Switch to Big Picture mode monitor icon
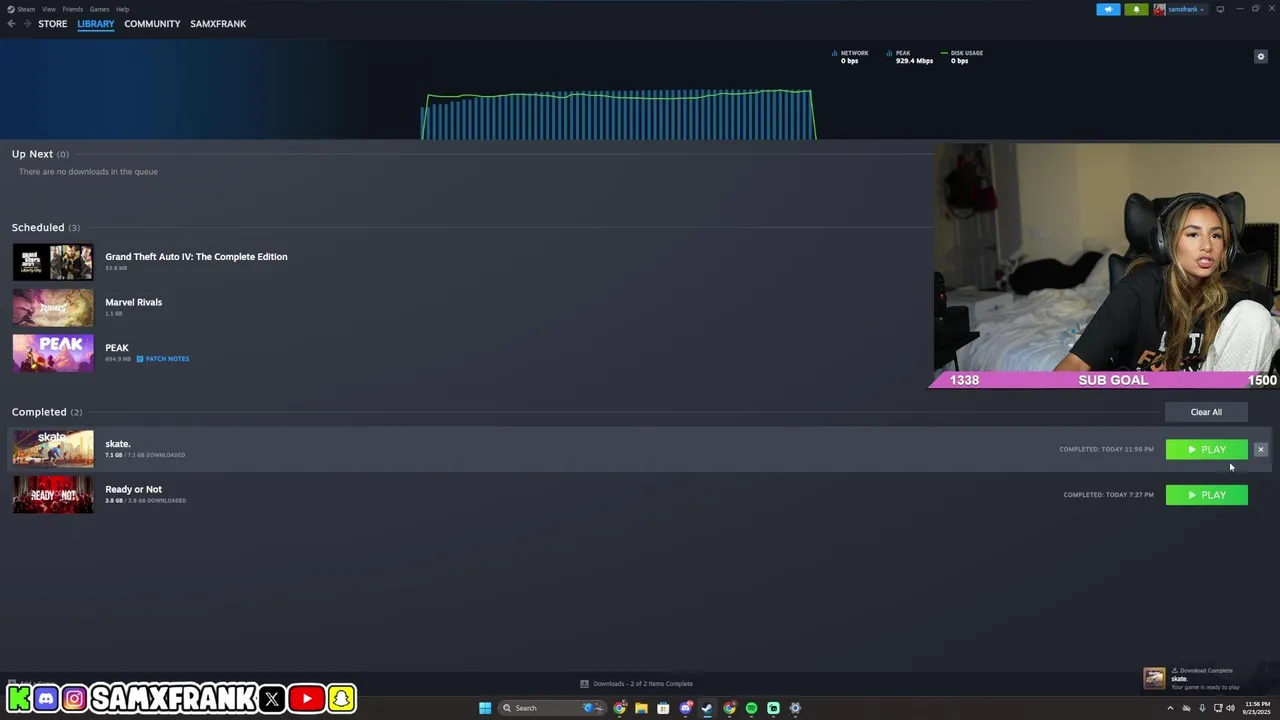The height and width of the screenshot is (720, 1280). point(1220,9)
